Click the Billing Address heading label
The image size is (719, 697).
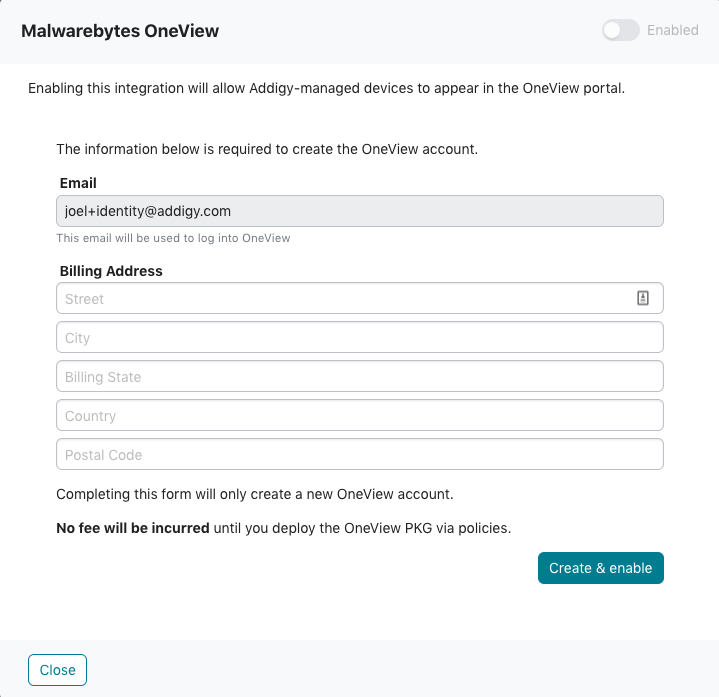click(x=111, y=271)
